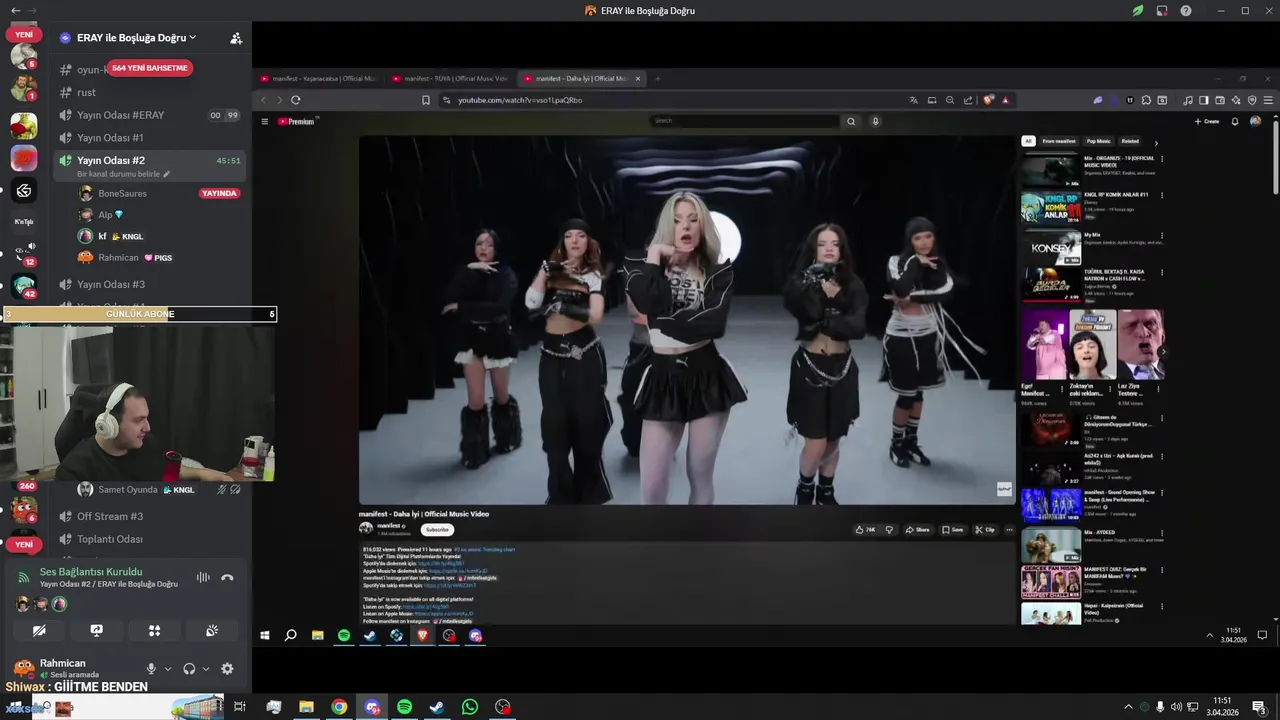Open the BoneSaures user in the voice list
The height and width of the screenshot is (720, 1280).
tap(157, 193)
